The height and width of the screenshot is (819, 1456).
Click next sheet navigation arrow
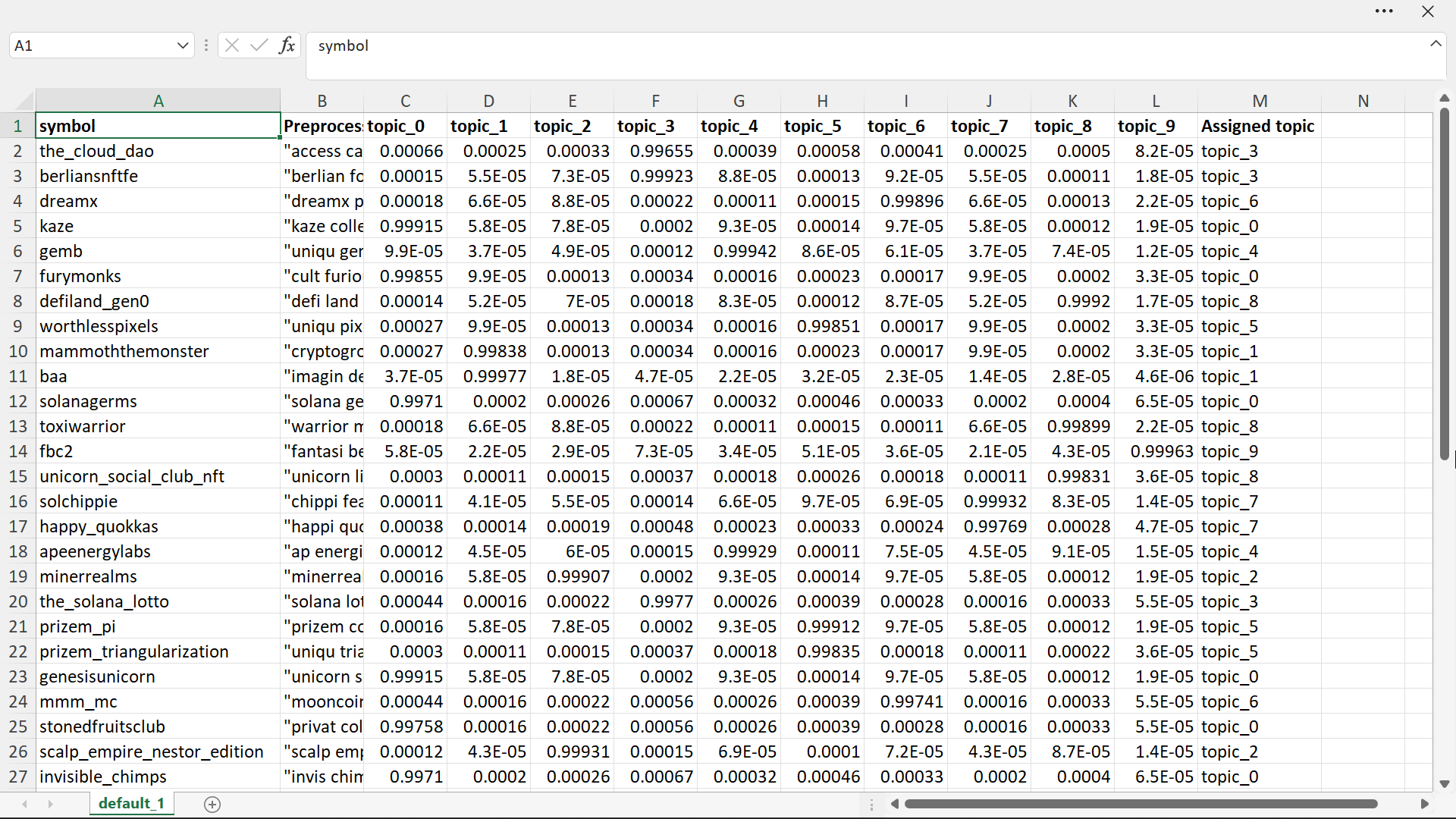[50, 804]
